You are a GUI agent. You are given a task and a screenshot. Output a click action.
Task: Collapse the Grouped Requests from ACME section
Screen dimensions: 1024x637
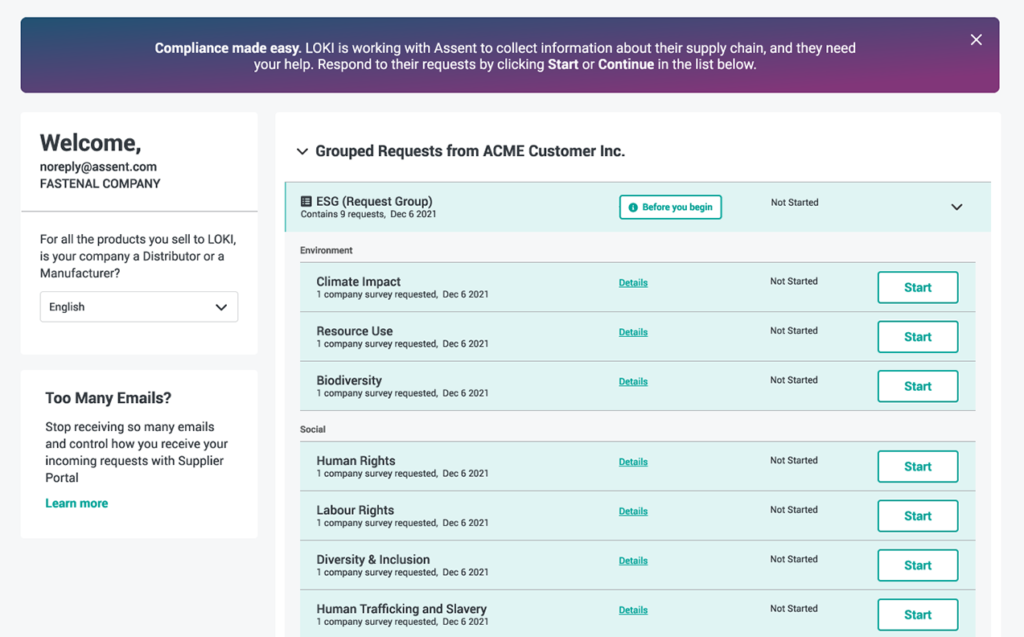click(x=302, y=151)
